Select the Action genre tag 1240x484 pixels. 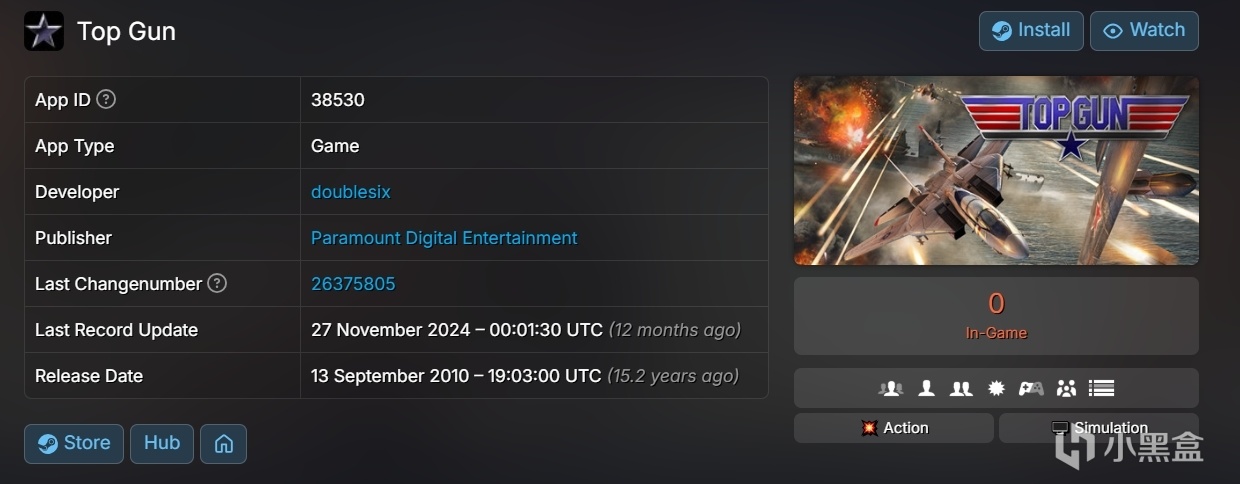pyautogui.click(x=894, y=428)
